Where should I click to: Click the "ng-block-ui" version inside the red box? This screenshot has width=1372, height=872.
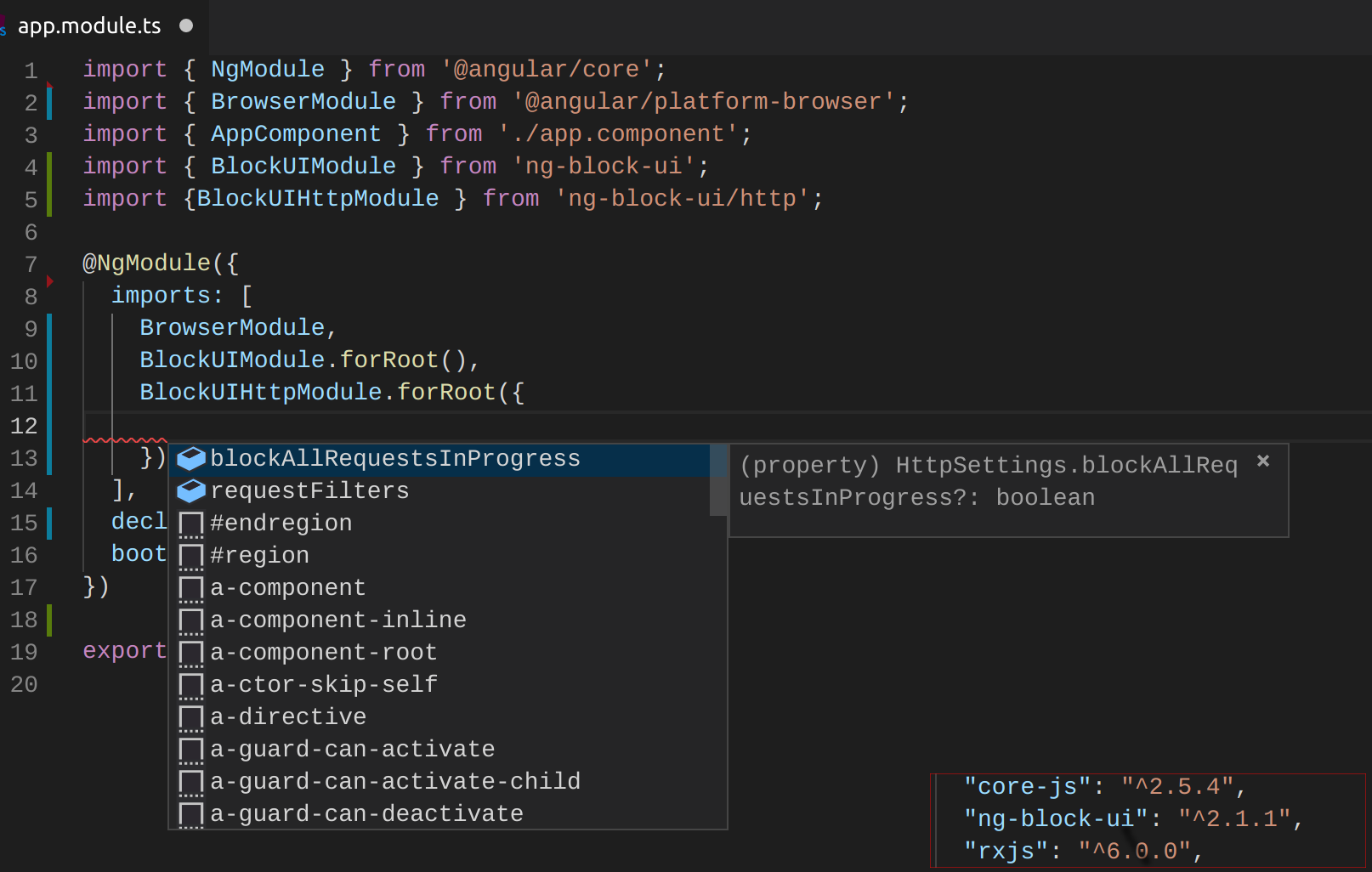[1237, 818]
